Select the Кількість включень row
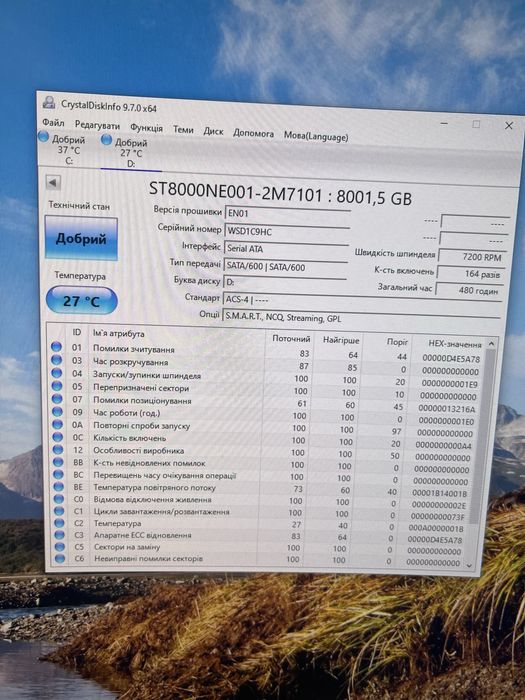 pos(264,440)
